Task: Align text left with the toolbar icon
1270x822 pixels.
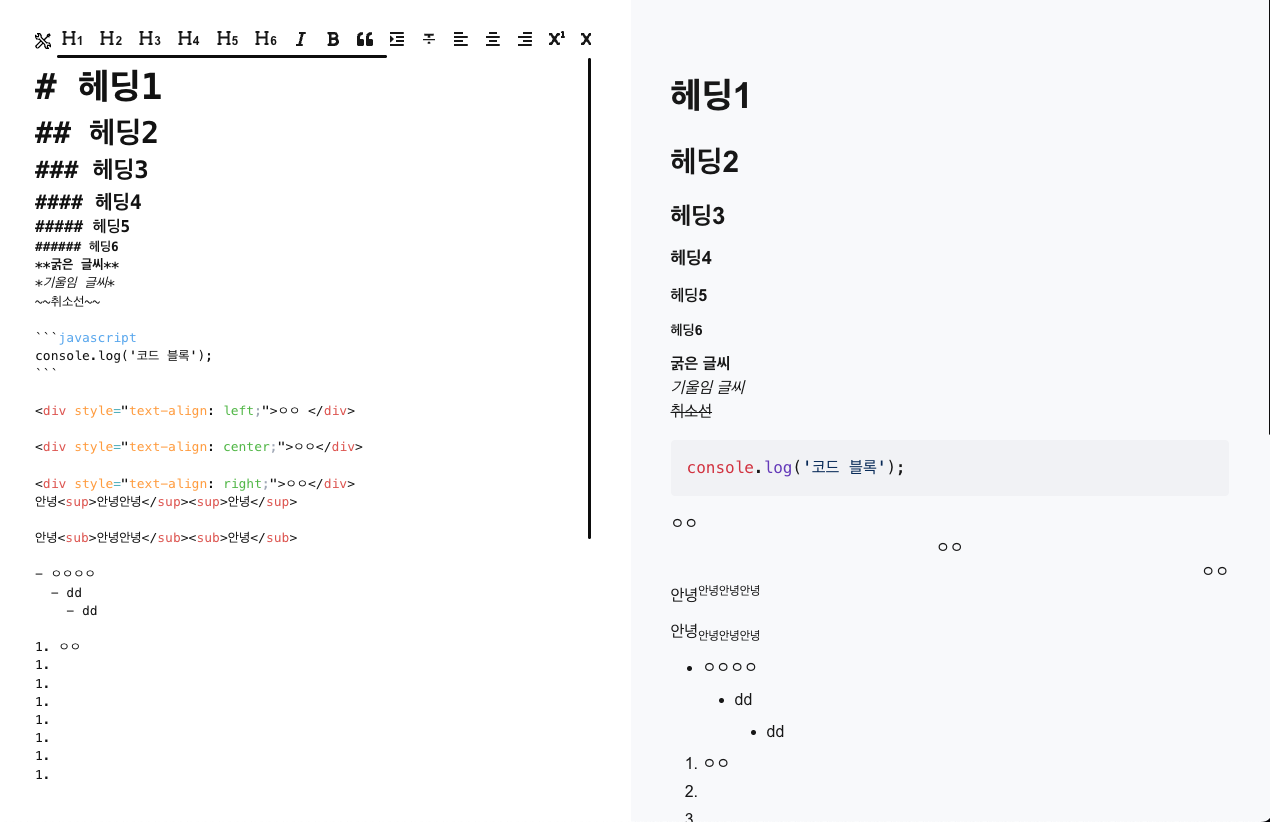Action: coord(461,39)
